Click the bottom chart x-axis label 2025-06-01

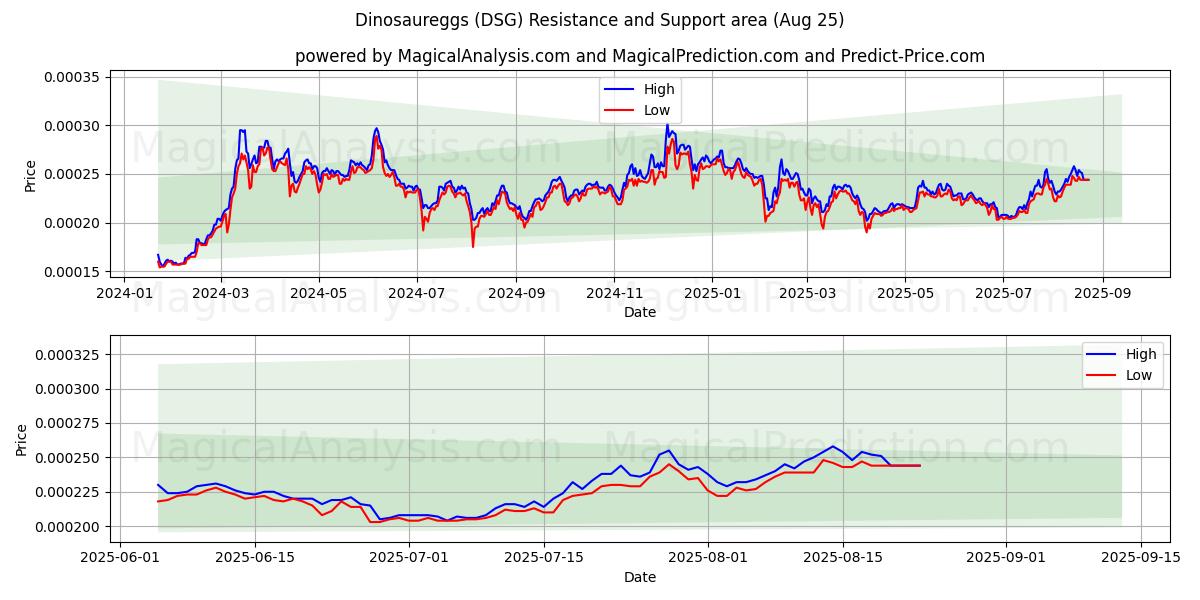(121, 559)
